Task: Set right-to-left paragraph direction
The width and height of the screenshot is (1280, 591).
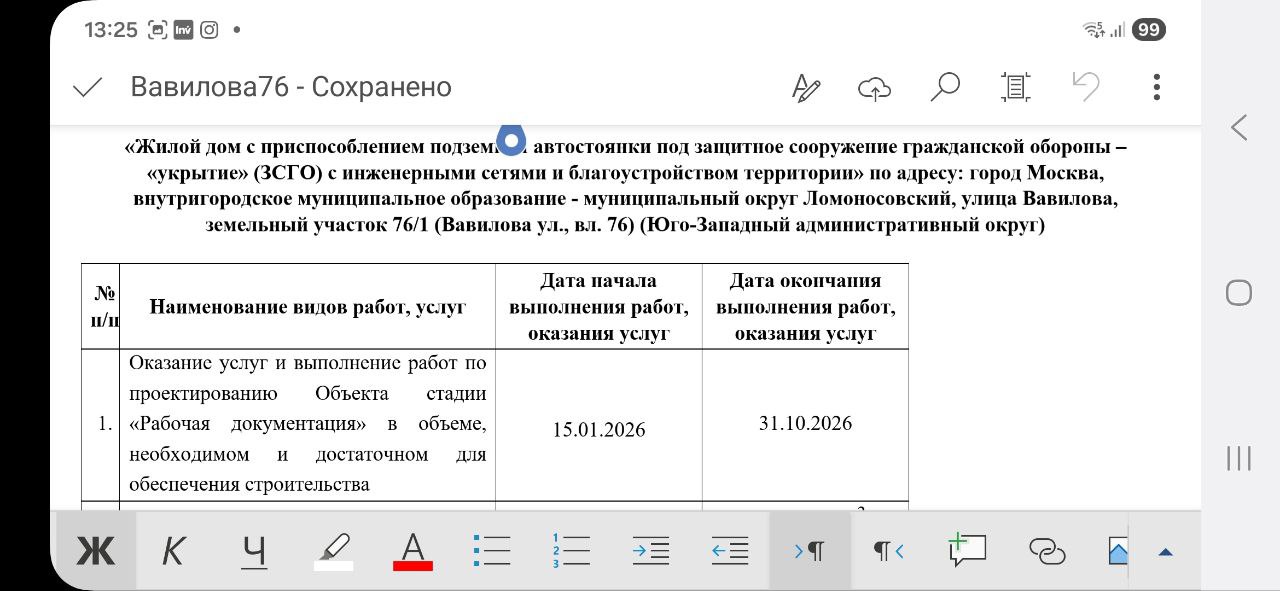Action: pos(889,551)
